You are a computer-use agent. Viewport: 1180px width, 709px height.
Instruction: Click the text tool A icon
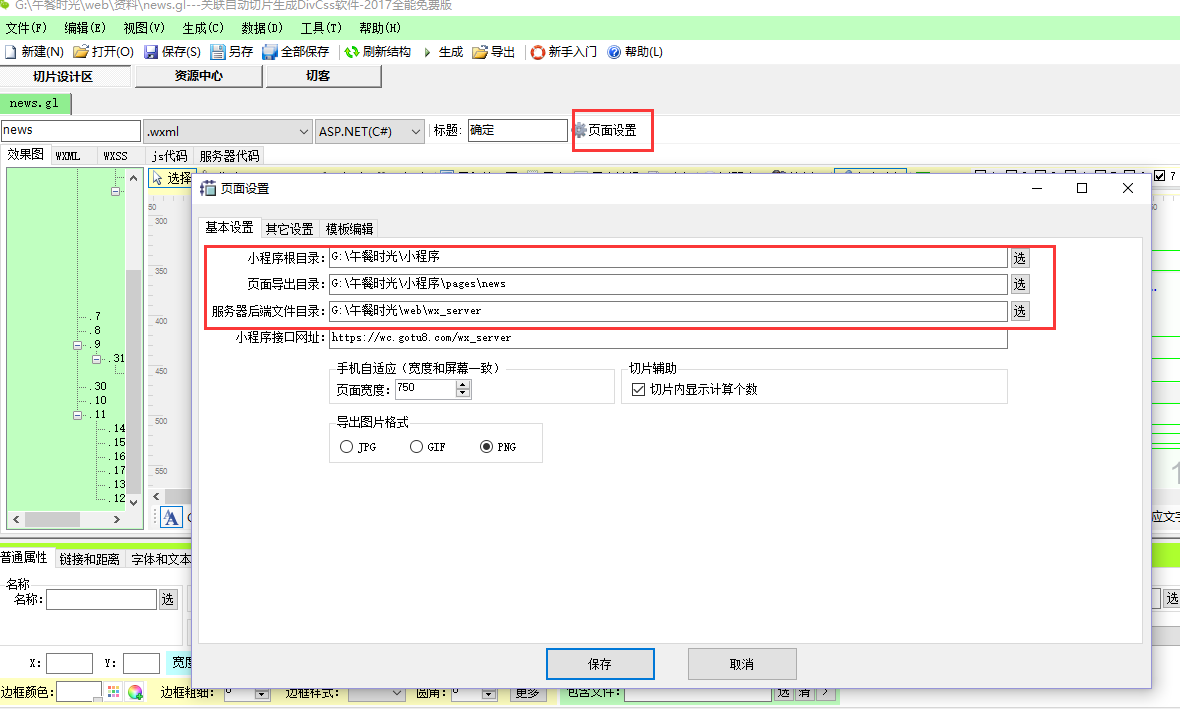pos(171,517)
